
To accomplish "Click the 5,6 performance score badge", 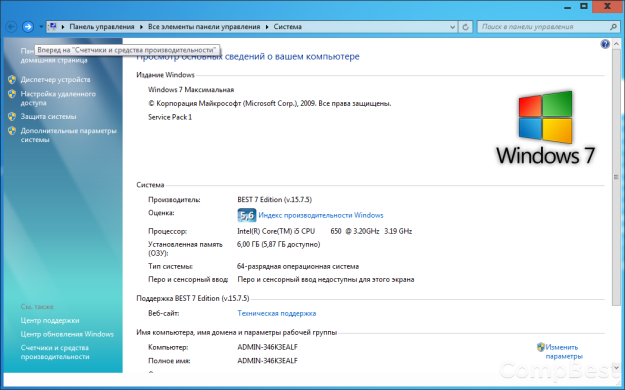I will tap(247, 215).
